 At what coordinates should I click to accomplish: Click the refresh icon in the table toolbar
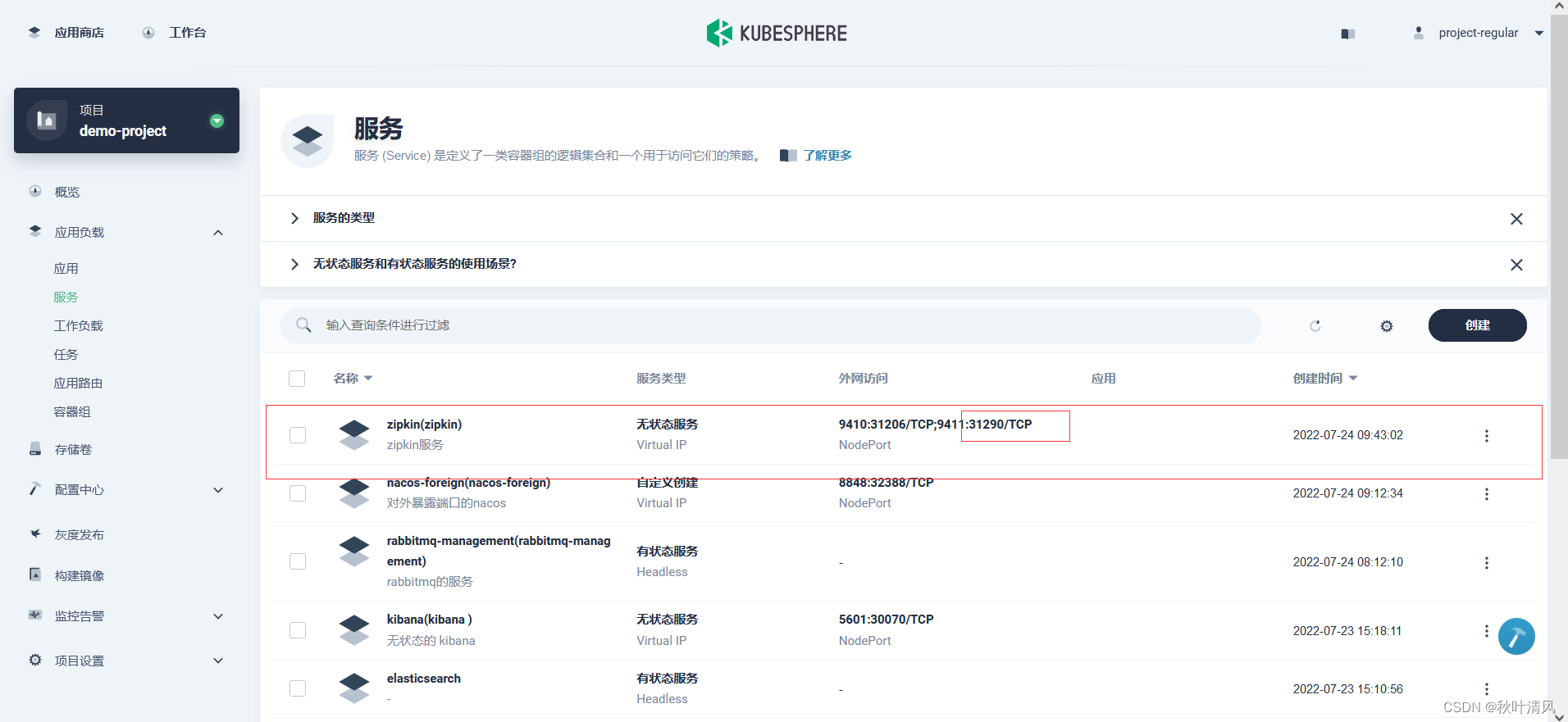(x=1315, y=325)
